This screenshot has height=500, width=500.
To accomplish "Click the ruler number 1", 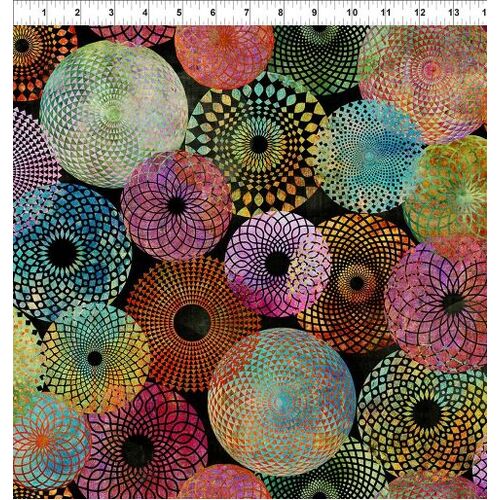I will [44, 13].
